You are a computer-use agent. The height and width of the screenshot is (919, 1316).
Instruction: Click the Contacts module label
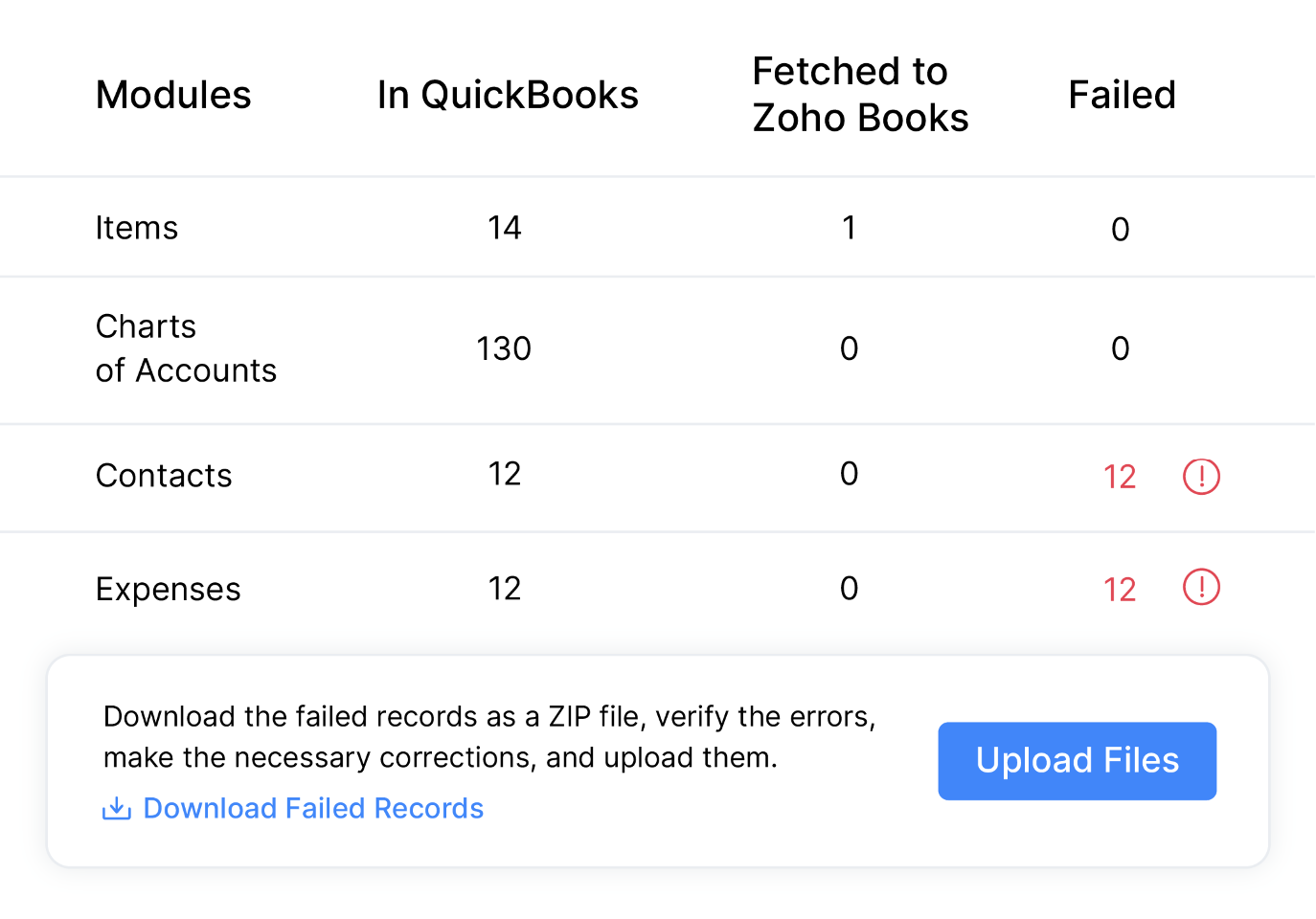point(164,476)
